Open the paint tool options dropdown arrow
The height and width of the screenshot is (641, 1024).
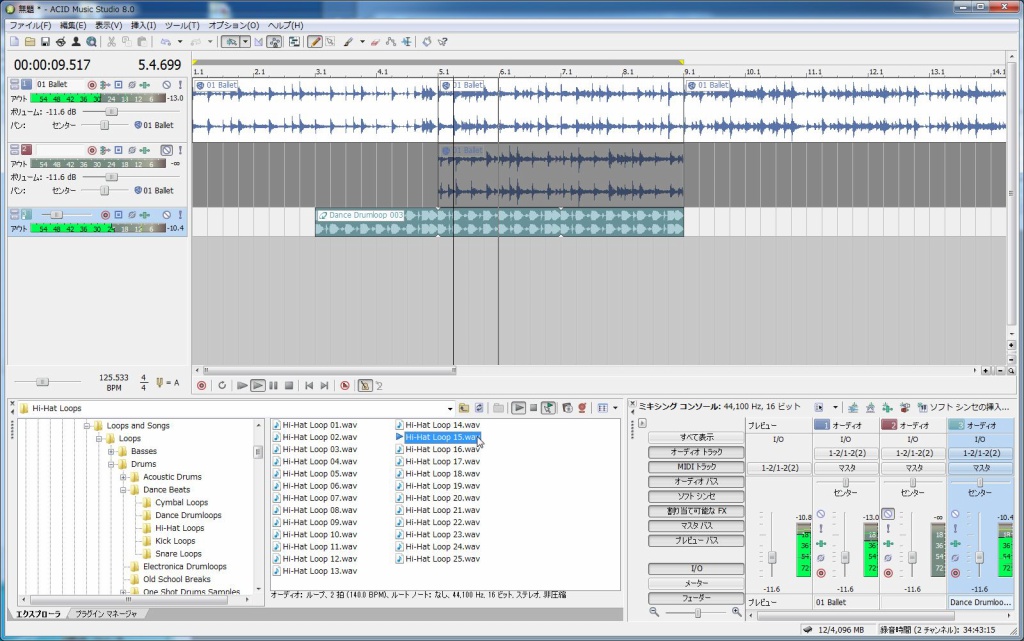point(362,42)
